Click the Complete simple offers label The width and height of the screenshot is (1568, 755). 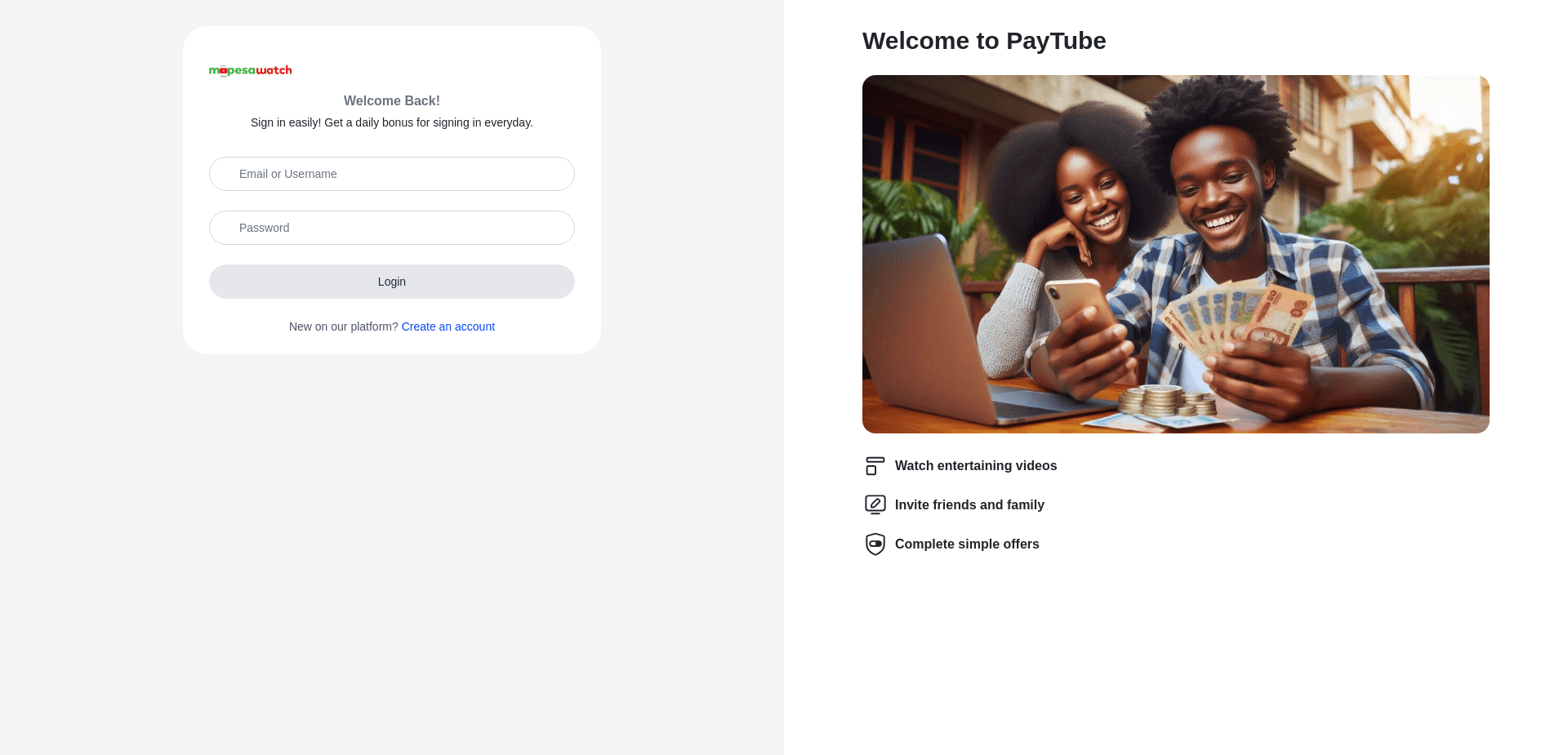click(x=967, y=544)
